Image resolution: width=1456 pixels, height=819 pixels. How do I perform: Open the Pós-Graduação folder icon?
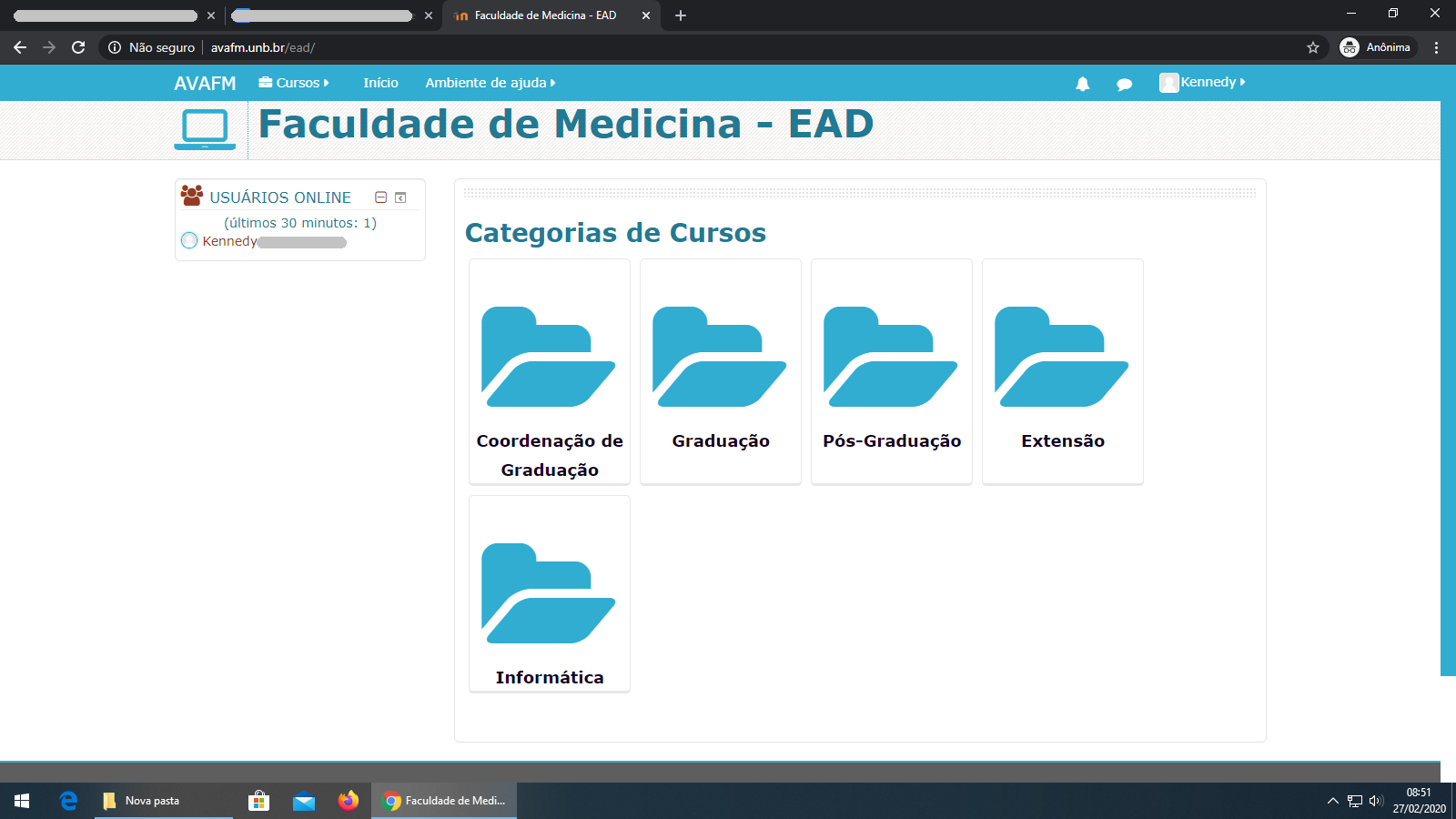tap(891, 357)
